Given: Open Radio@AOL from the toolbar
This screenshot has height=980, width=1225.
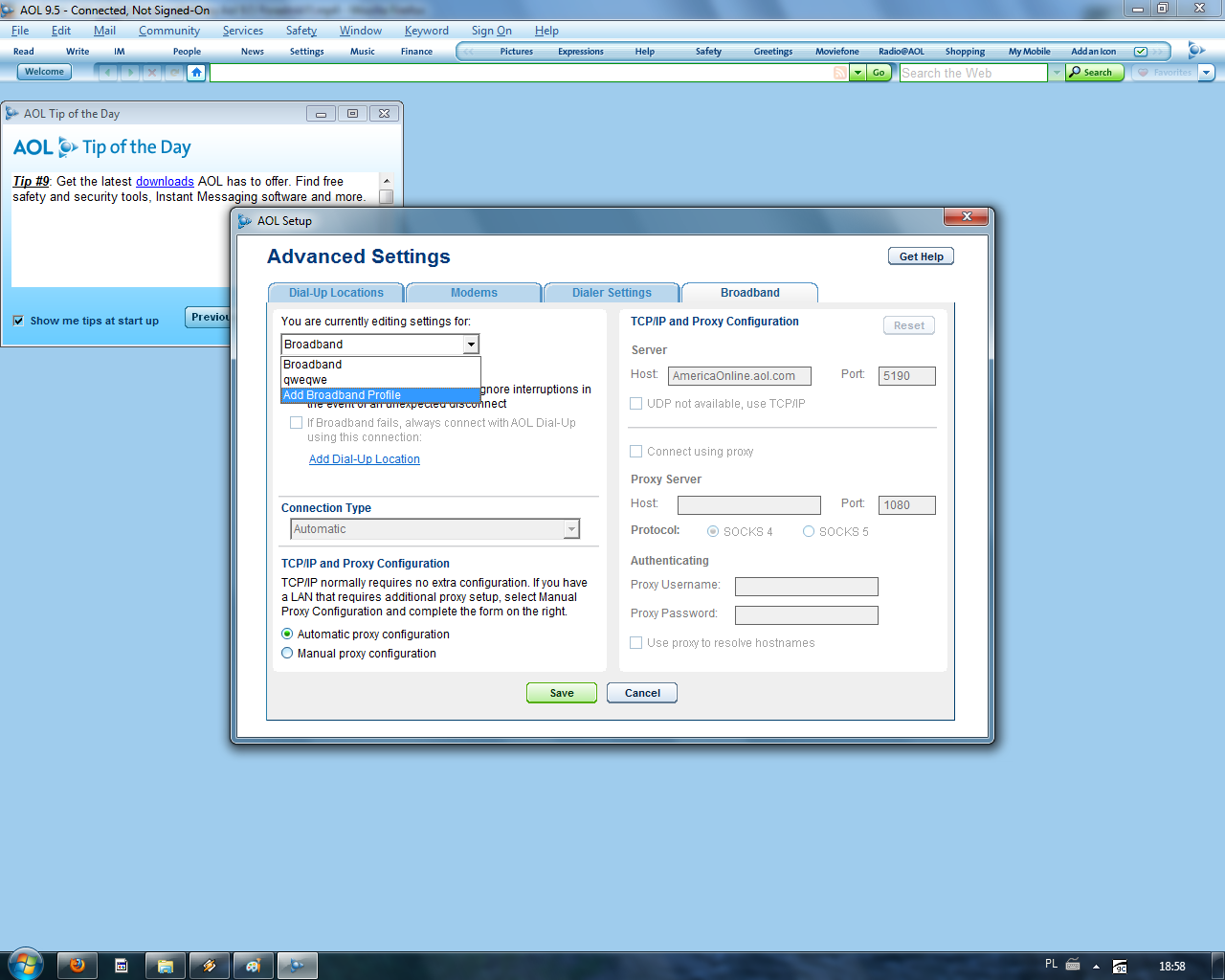Looking at the screenshot, I should pos(902,52).
